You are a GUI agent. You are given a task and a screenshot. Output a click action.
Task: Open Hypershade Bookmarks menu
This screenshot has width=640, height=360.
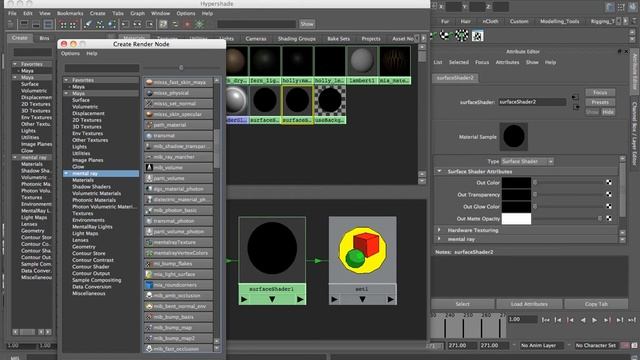pyautogui.click(x=70, y=13)
